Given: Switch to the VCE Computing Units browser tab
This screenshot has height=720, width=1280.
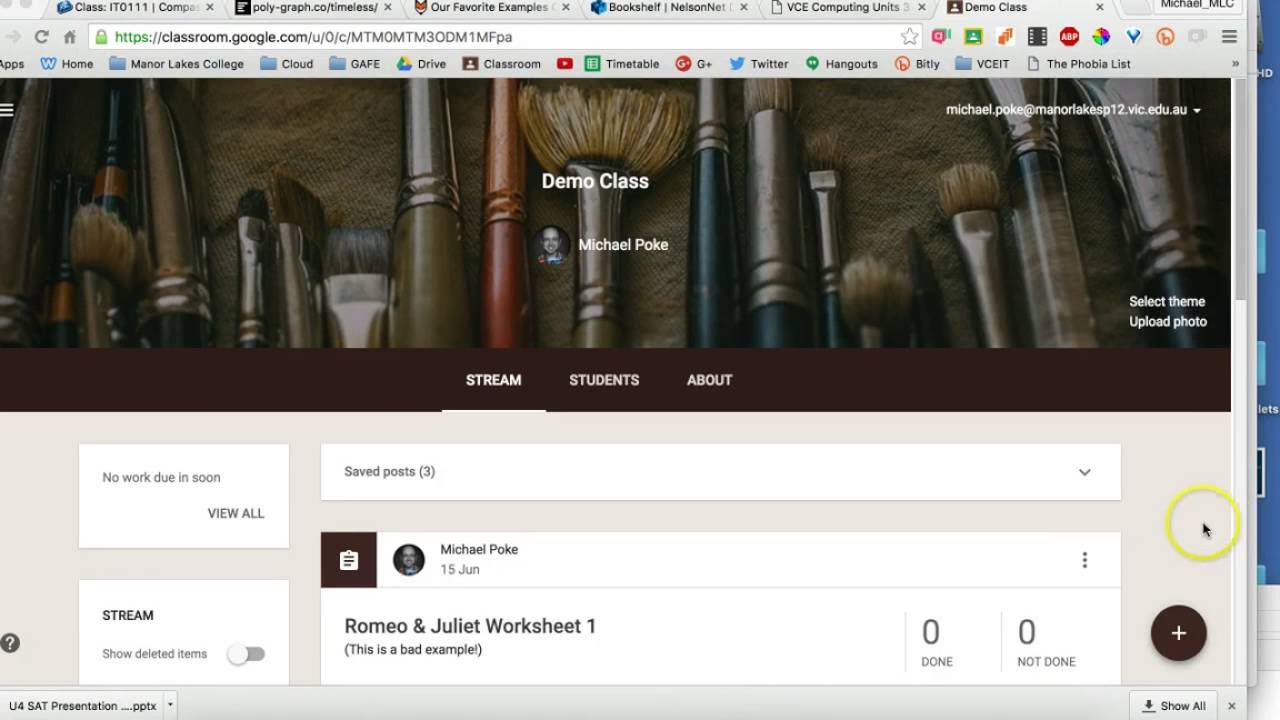Looking at the screenshot, I should 846,7.
